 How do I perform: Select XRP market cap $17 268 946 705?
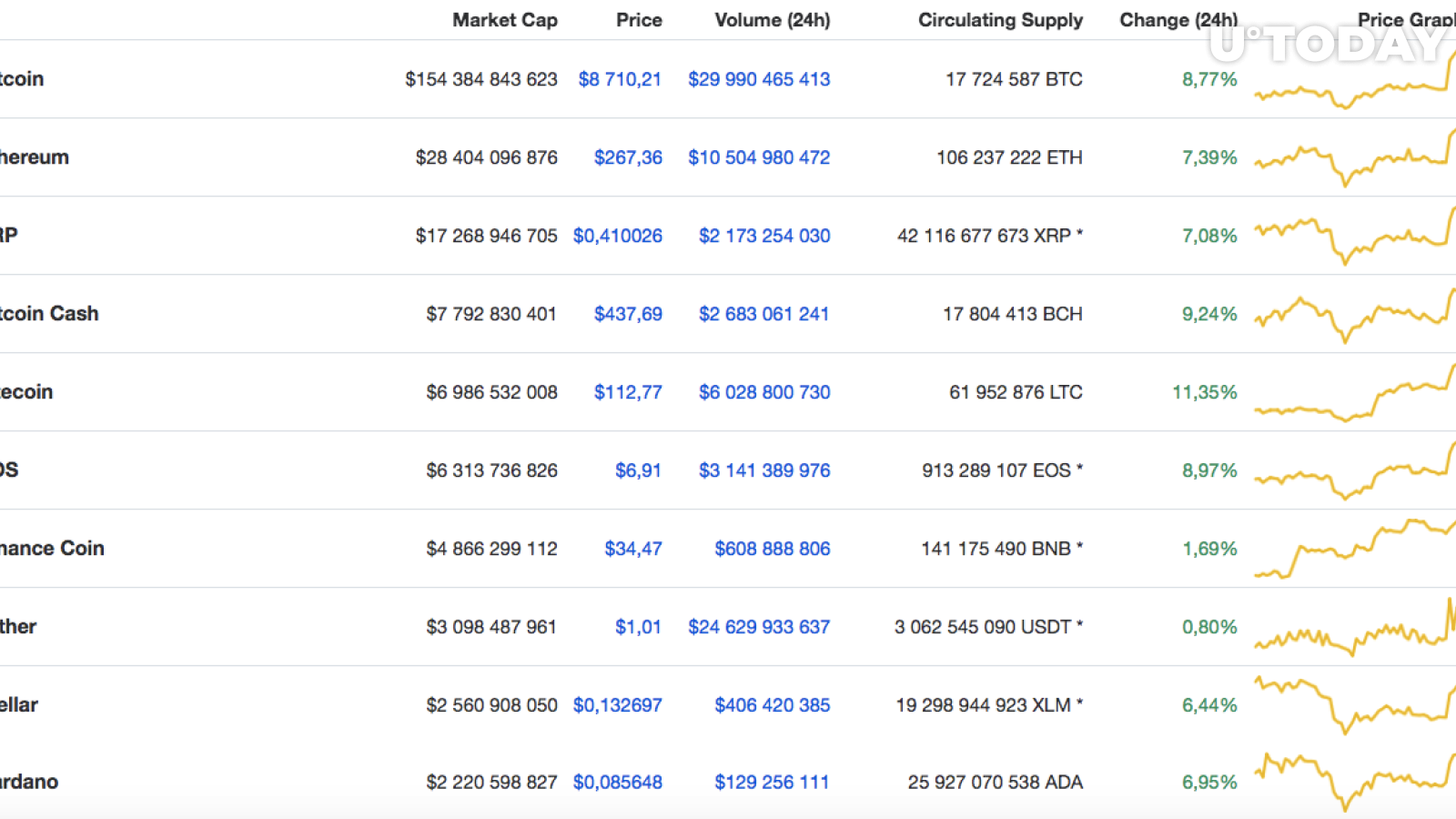tap(487, 236)
